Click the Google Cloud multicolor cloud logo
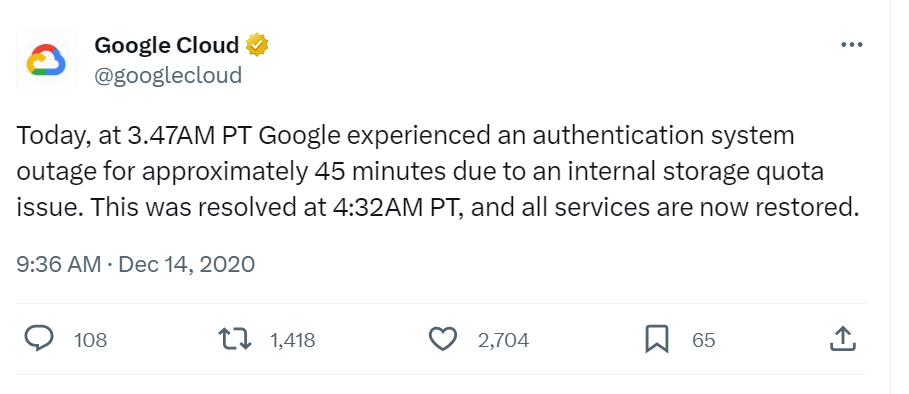Screen dimensions: 909x394 (x=46, y=60)
